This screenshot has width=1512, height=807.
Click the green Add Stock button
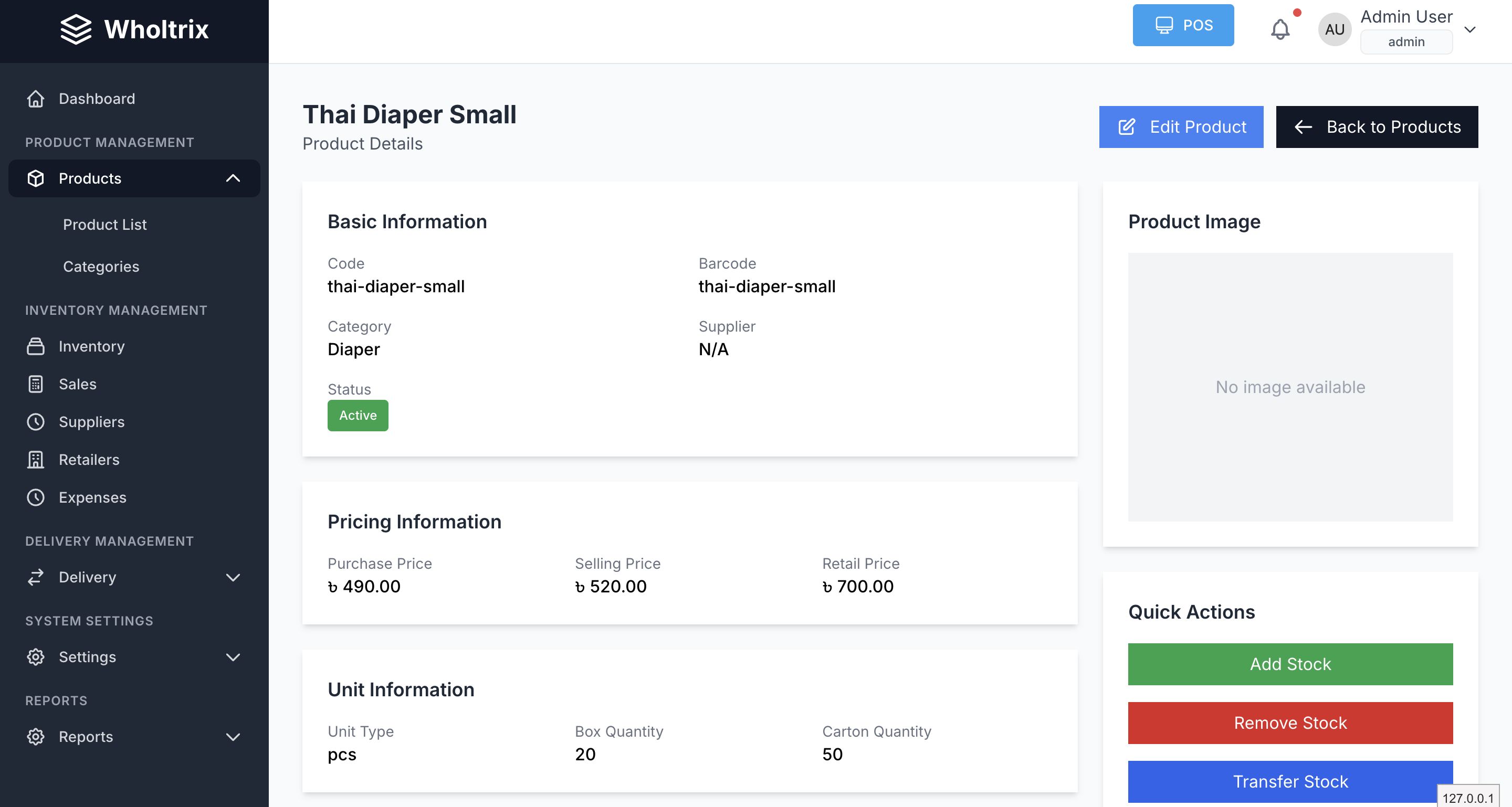[1289, 664]
